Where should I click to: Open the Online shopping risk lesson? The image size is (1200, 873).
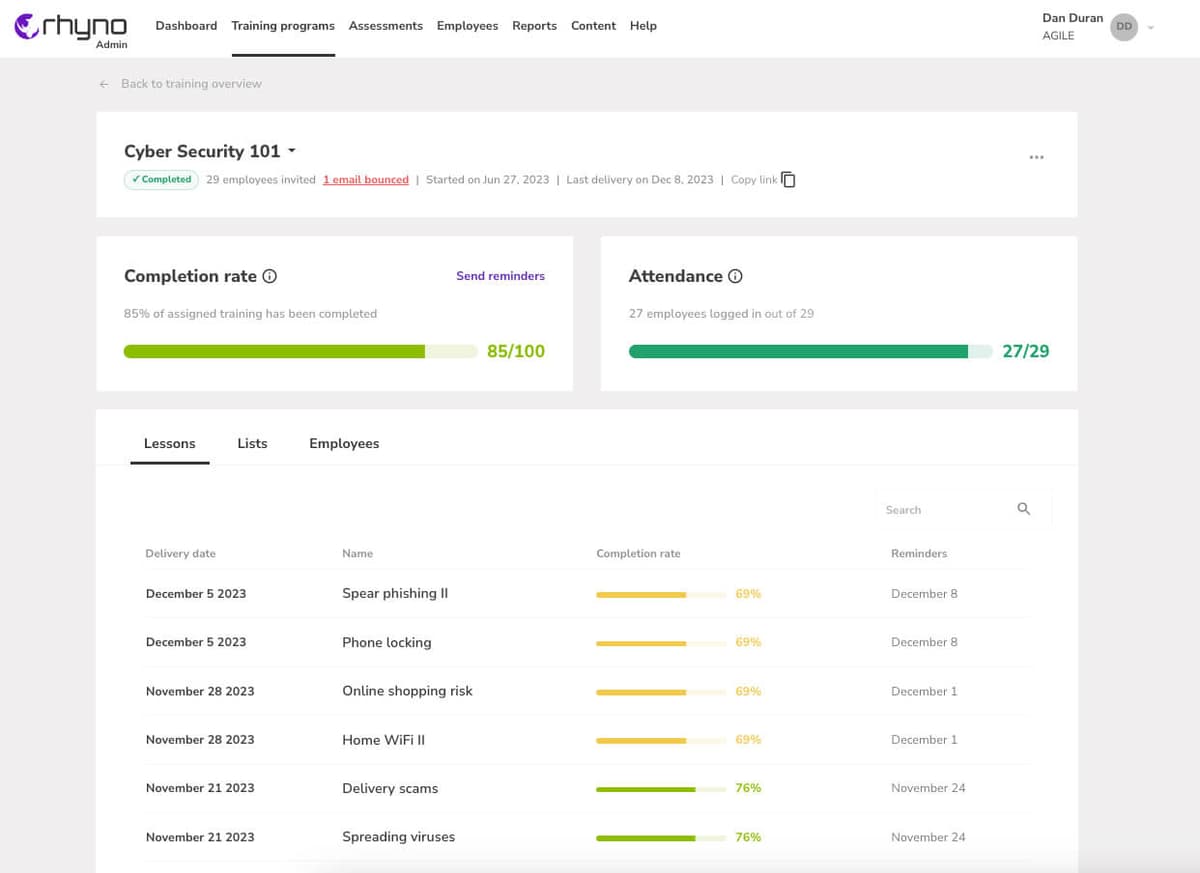click(407, 691)
